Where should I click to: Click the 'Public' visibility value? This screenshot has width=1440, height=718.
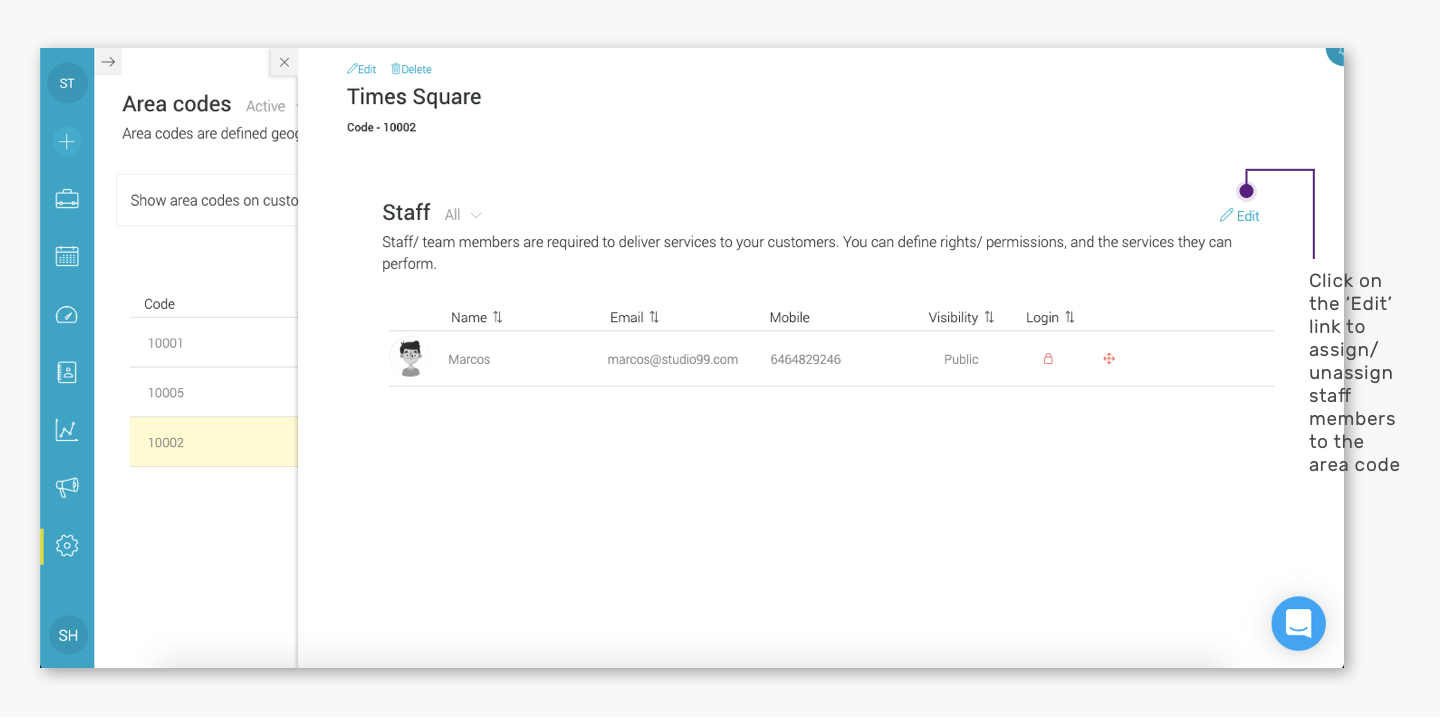961,359
